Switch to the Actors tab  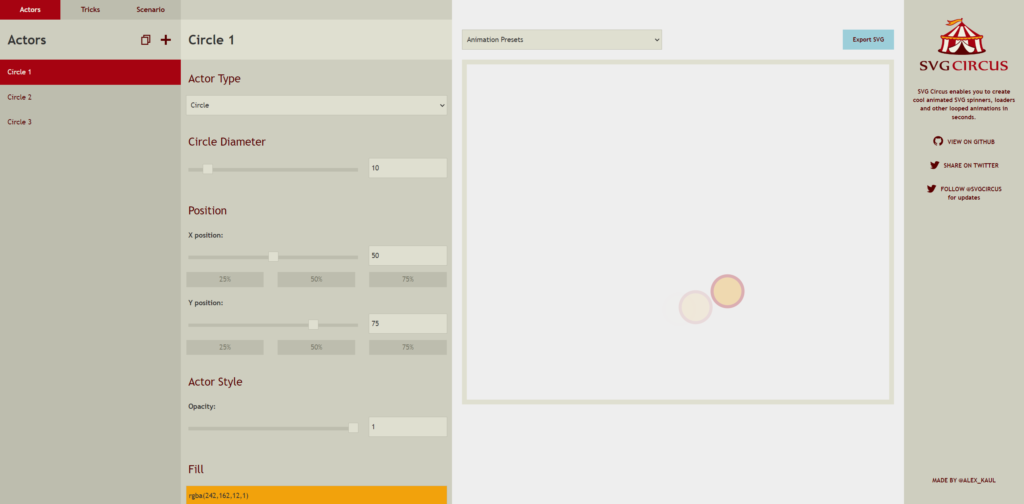click(30, 10)
